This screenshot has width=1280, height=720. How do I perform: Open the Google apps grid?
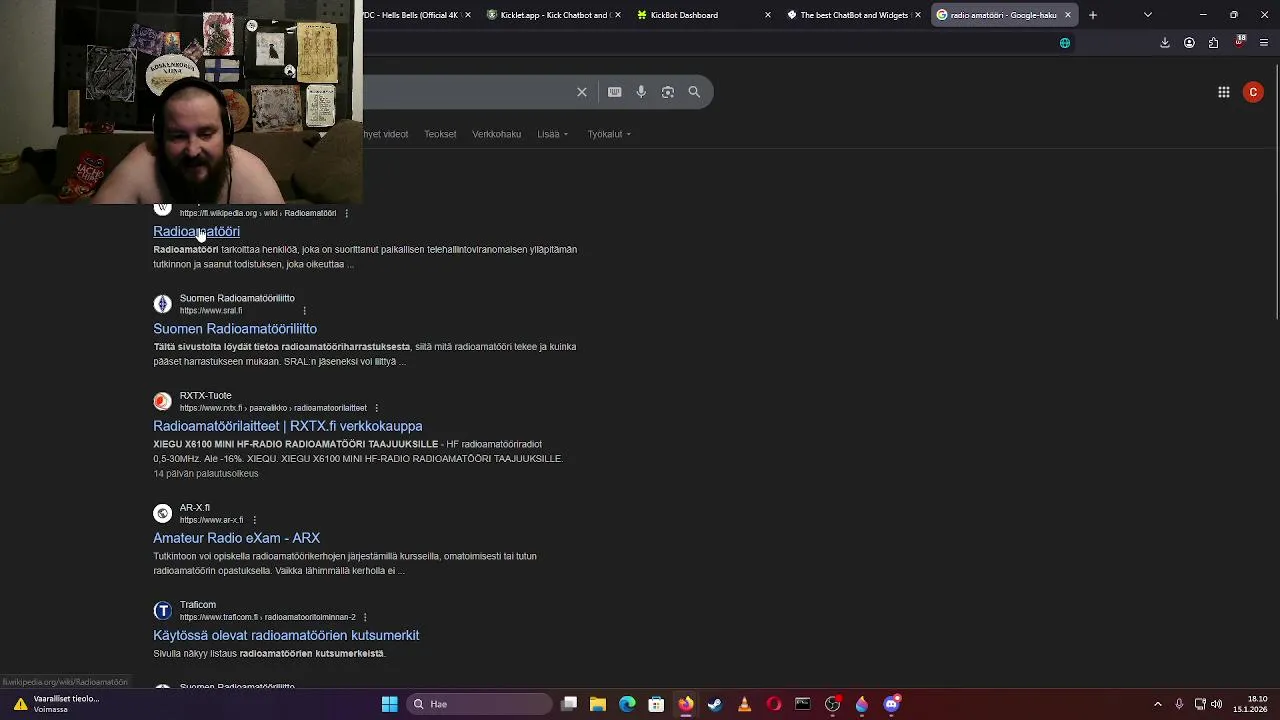point(1224,92)
